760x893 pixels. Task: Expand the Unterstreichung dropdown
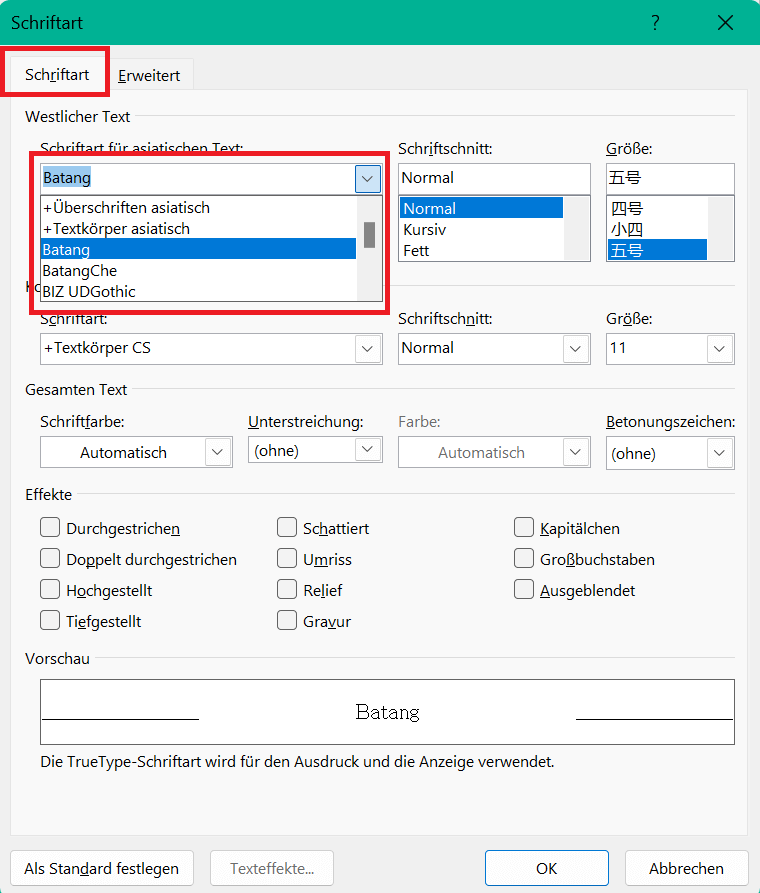pyautogui.click(x=368, y=451)
